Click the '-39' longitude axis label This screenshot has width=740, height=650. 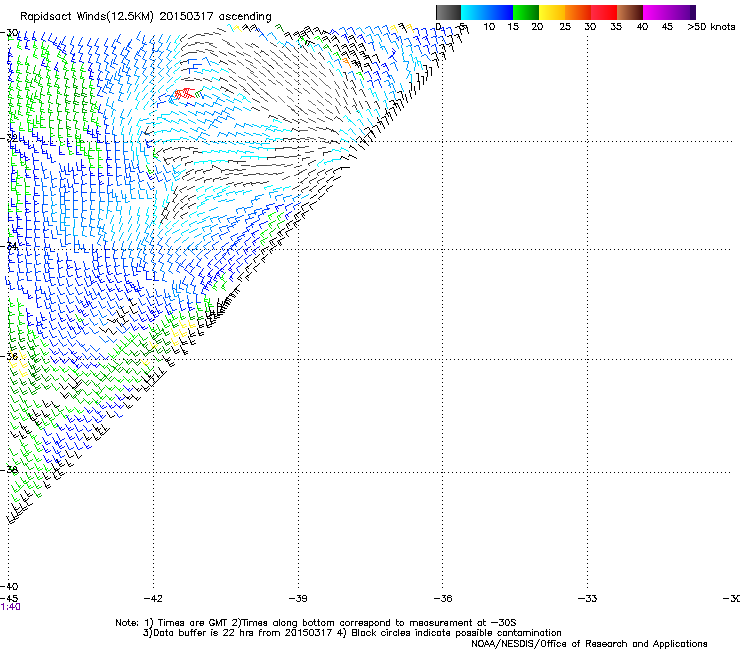pyautogui.click(x=298, y=599)
